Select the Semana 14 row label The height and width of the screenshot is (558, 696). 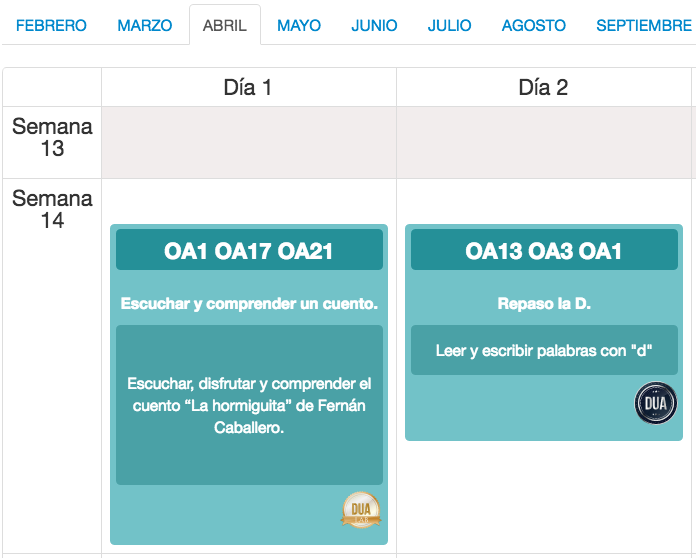[52, 210]
